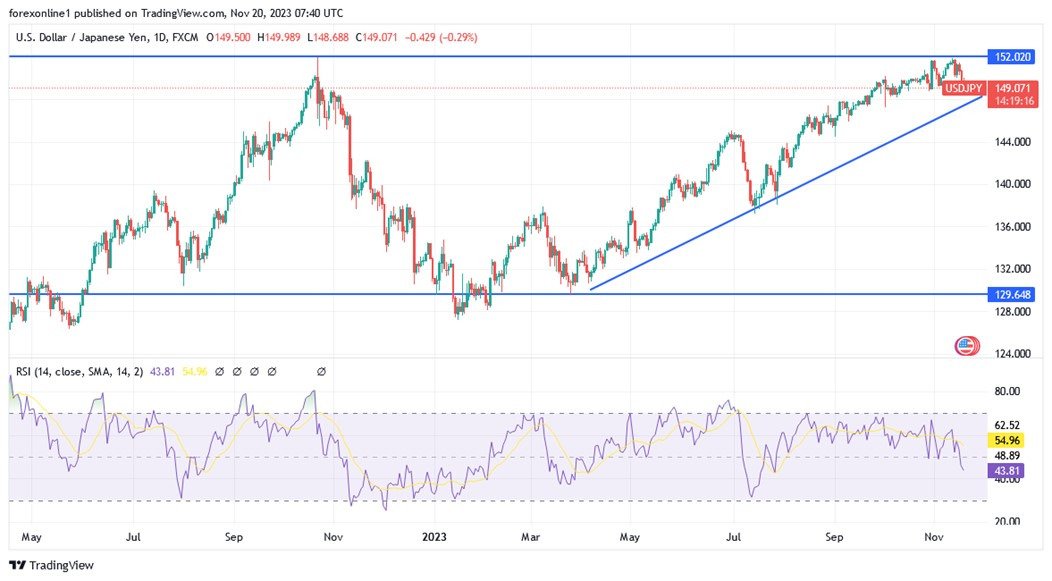Image resolution: width=1052 pixels, height=581 pixels.
Task: Select the red 149.071 current price label
Action: 1014,89
